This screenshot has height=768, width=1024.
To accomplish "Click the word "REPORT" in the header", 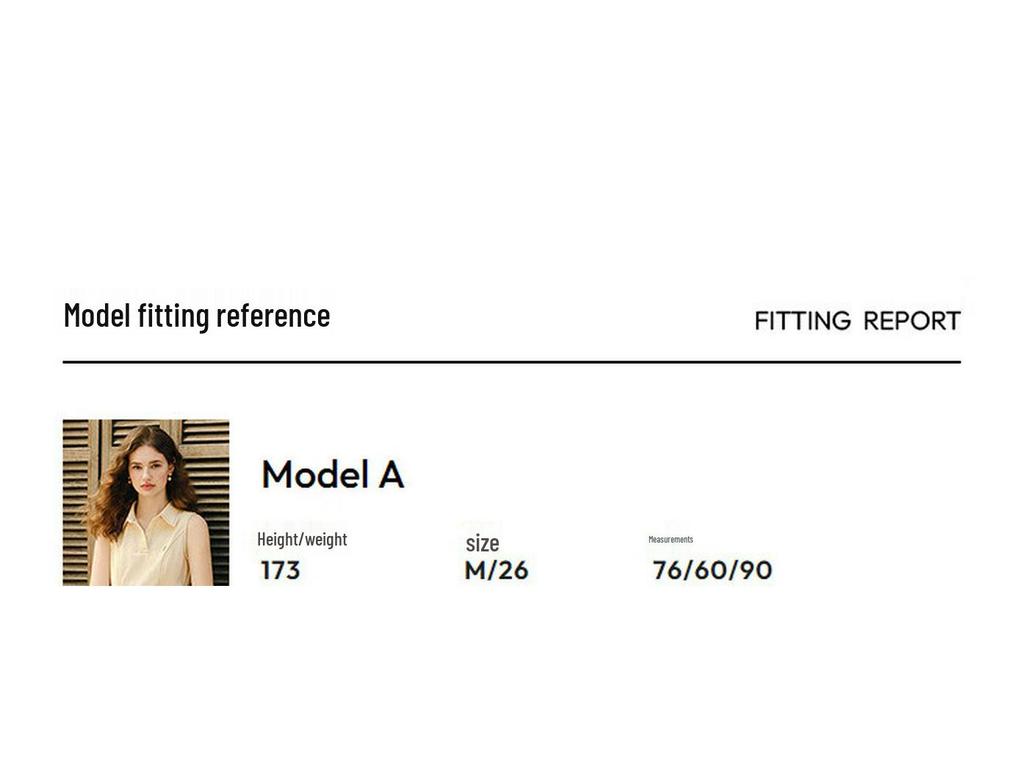I will [912, 321].
